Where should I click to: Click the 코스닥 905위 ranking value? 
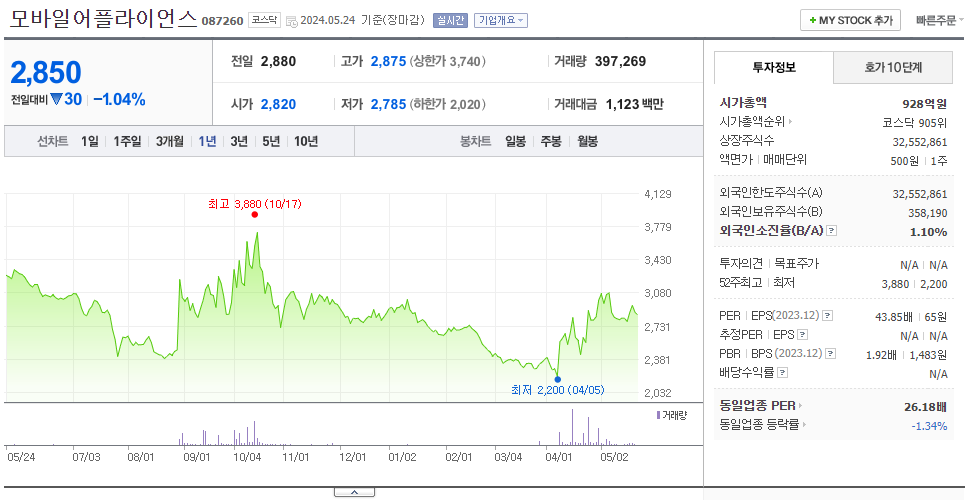point(915,122)
